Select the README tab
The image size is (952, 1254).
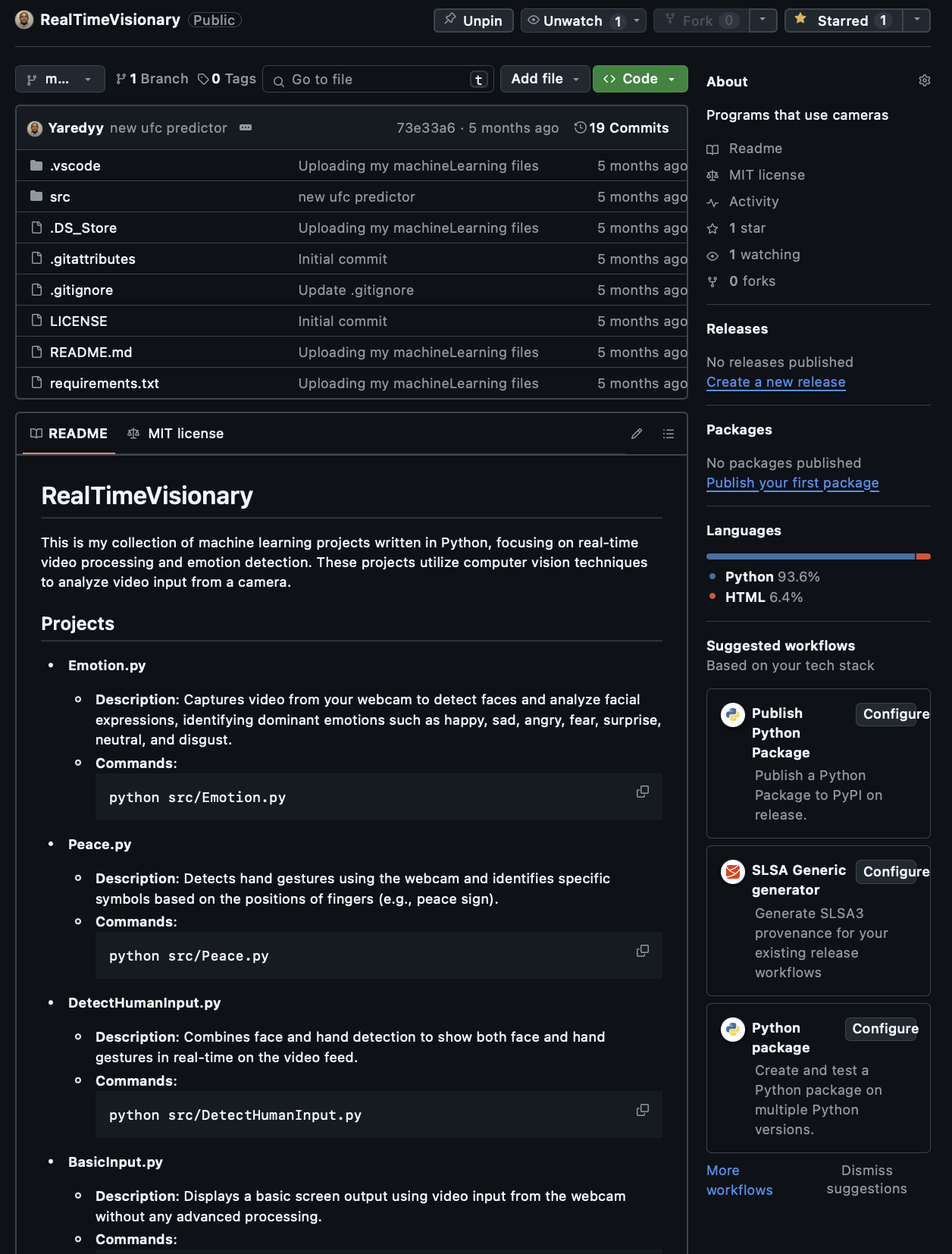pyautogui.click(x=69, y=434)
